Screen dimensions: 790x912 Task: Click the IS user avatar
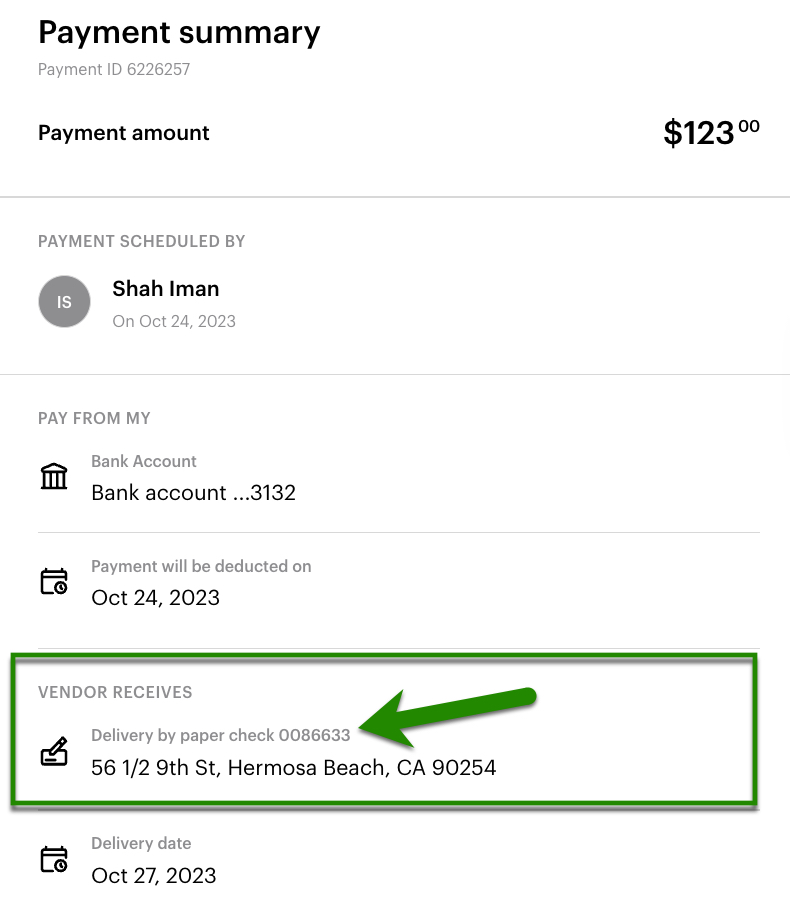click(64, 301)
